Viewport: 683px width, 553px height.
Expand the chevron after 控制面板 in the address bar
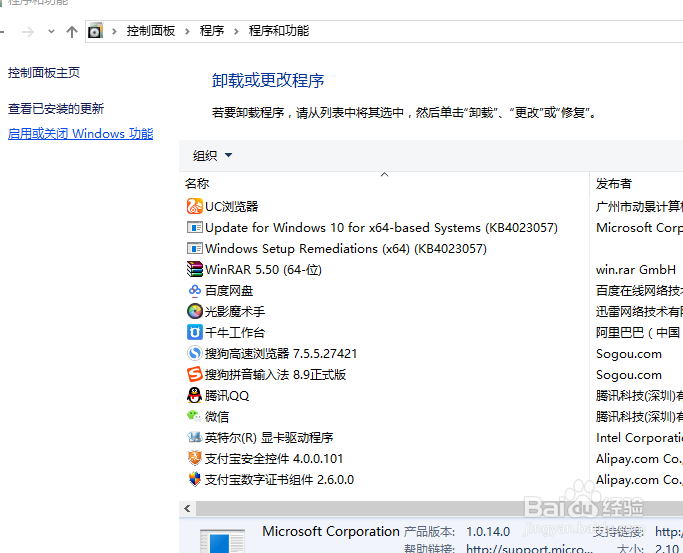point(187,31)
